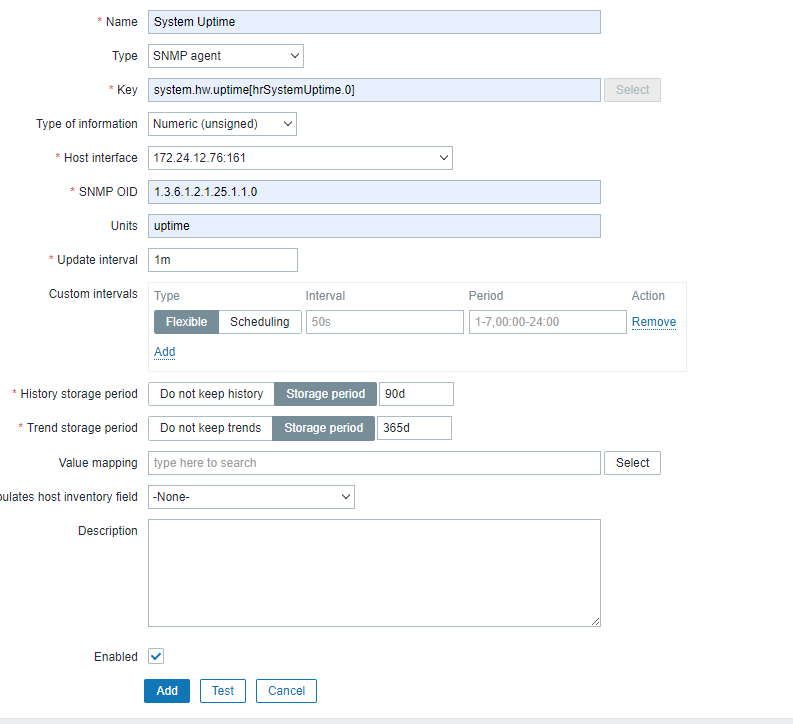Image resolution: width=793 pixels, height=724 pixels.
Task: Select Storage period for history storage
Action: (325, 394)
